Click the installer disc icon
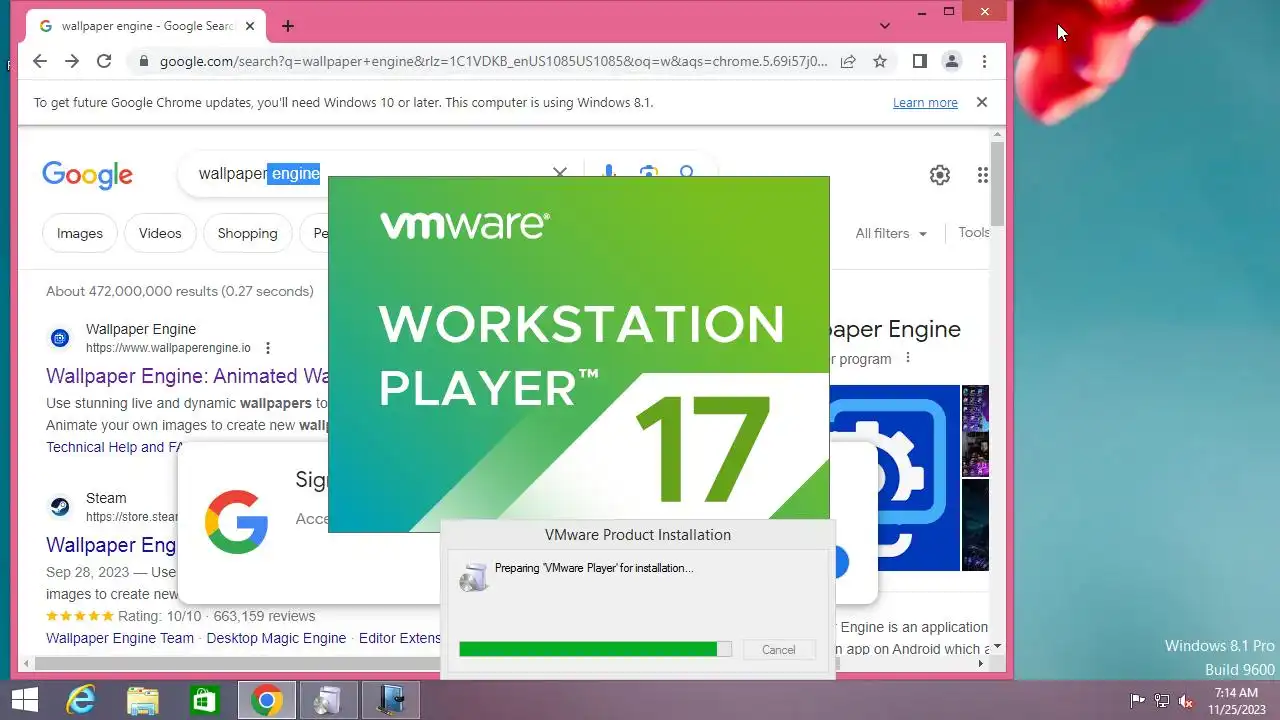This screenshot has width=1280, height=720. click(x=474, y=576)
